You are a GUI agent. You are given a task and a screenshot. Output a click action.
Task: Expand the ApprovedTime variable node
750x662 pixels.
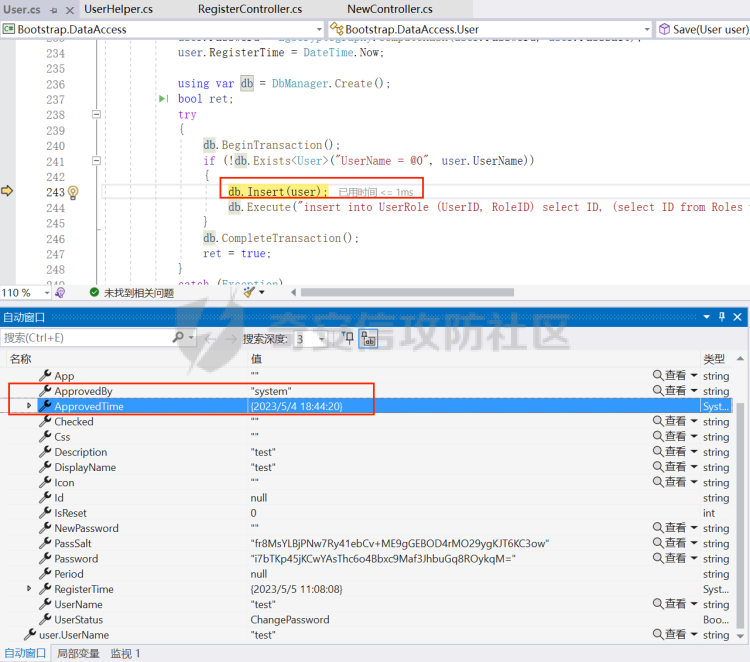pos(29,406)
